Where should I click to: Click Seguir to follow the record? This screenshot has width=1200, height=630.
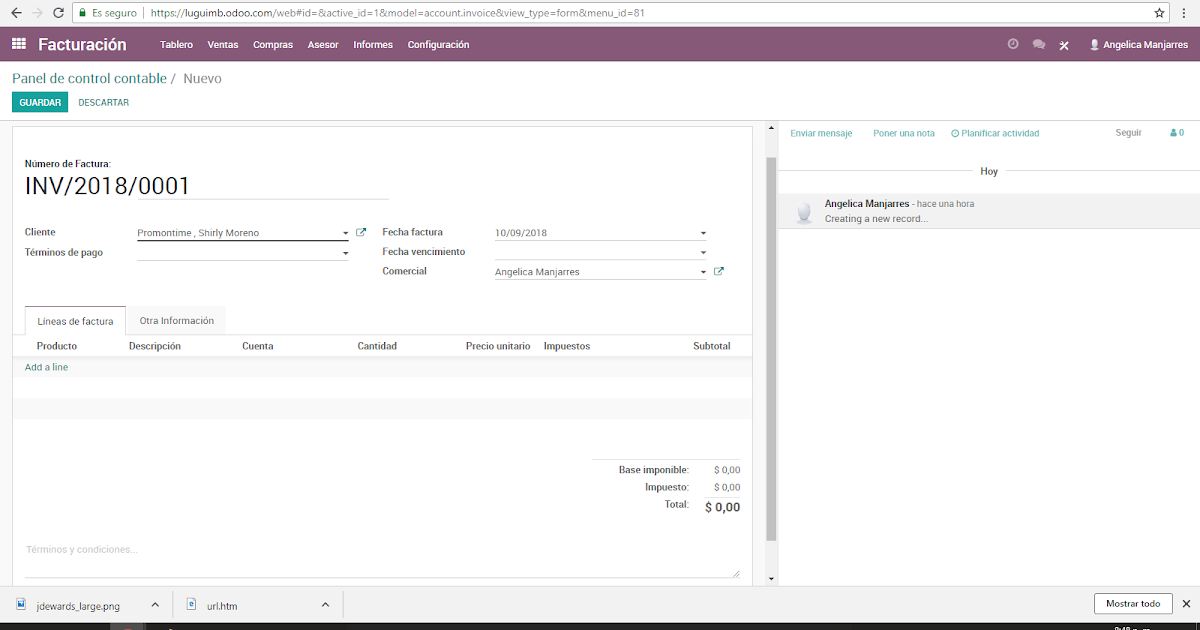[x=1128, y=132]
